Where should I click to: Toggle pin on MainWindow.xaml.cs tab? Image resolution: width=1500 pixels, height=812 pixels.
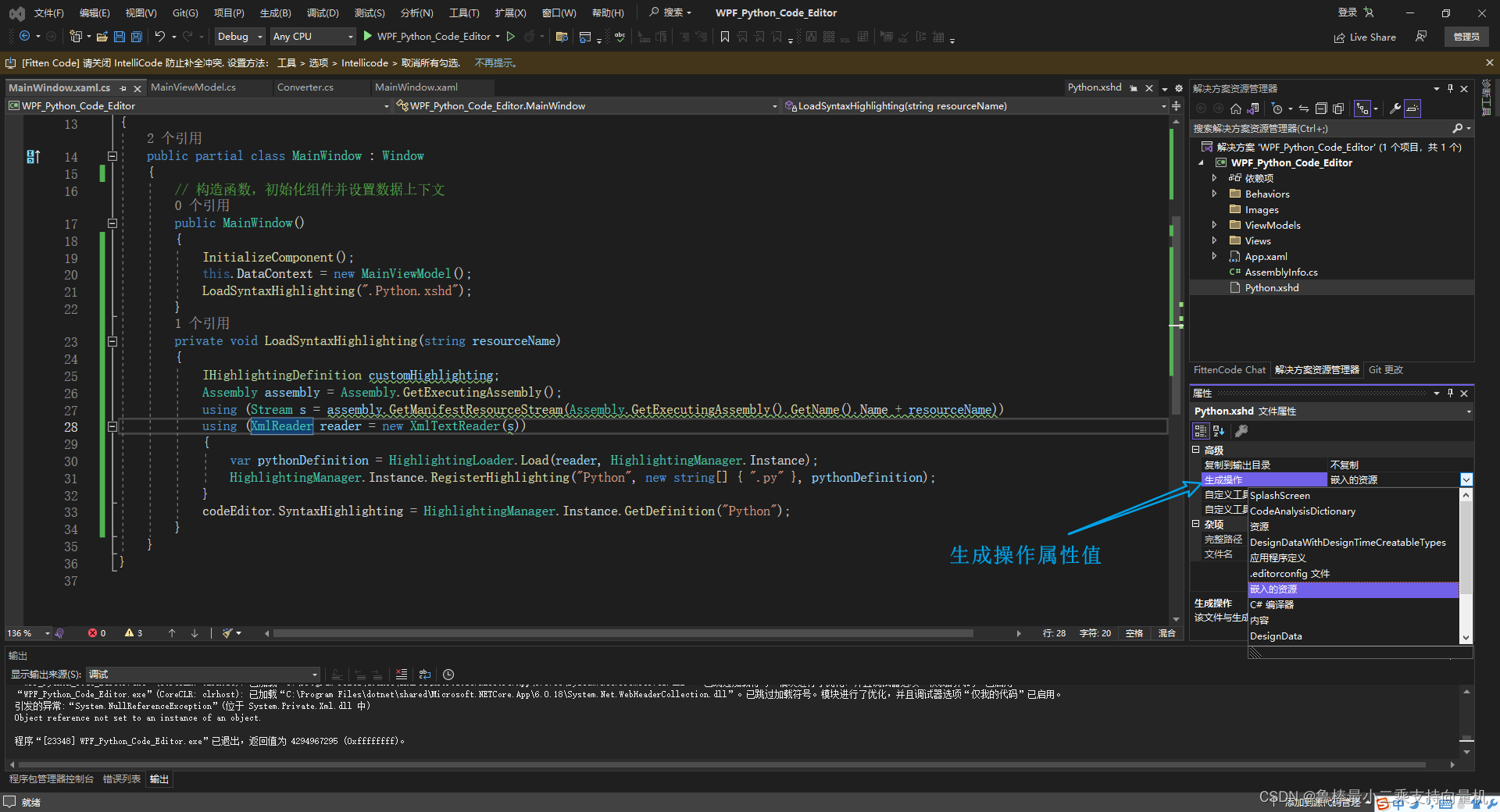(123, 88)
